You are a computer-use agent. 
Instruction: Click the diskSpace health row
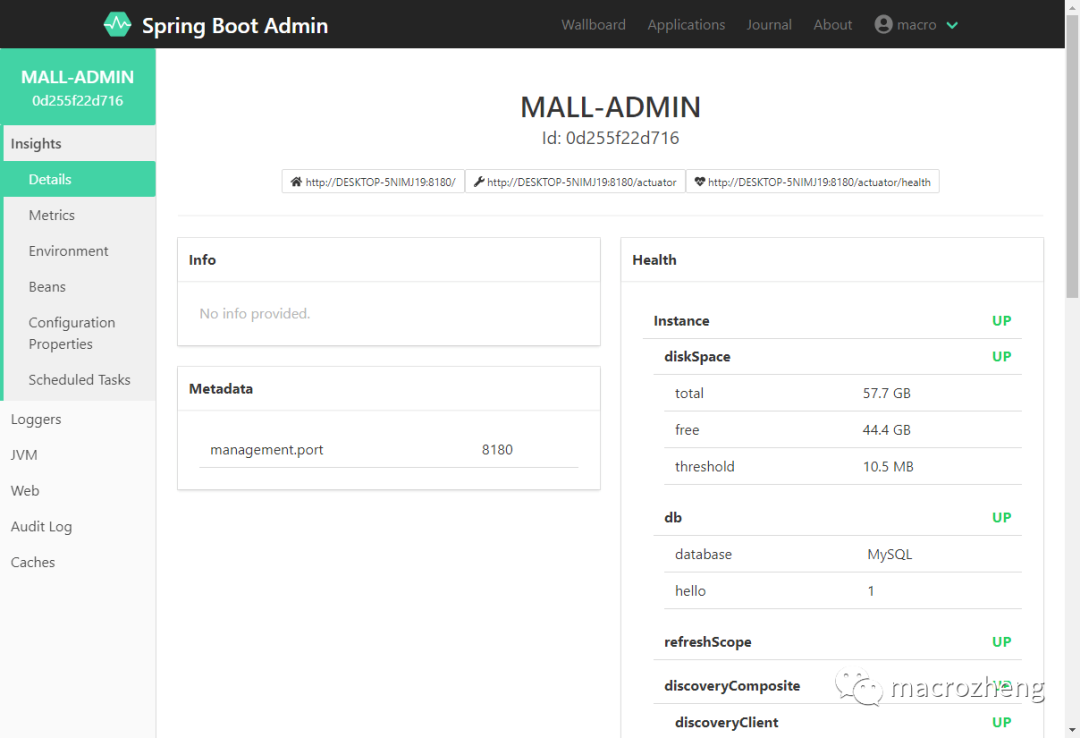[x=838, y=356]
